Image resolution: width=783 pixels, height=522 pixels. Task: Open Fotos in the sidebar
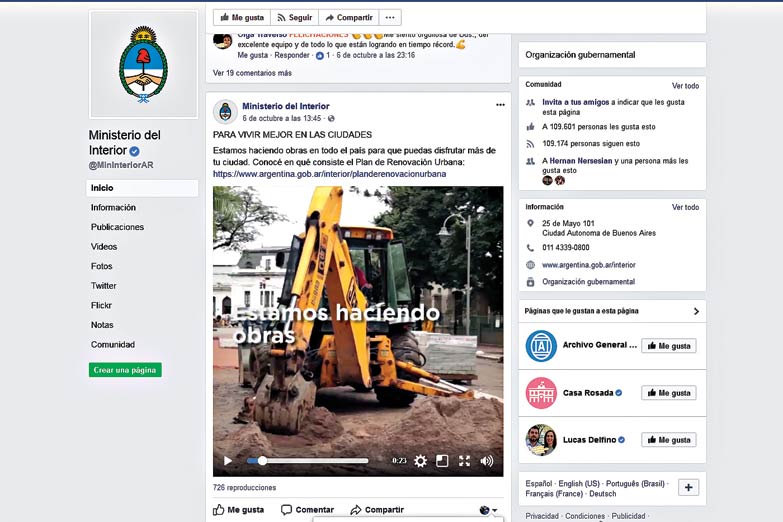click(101, 266)
